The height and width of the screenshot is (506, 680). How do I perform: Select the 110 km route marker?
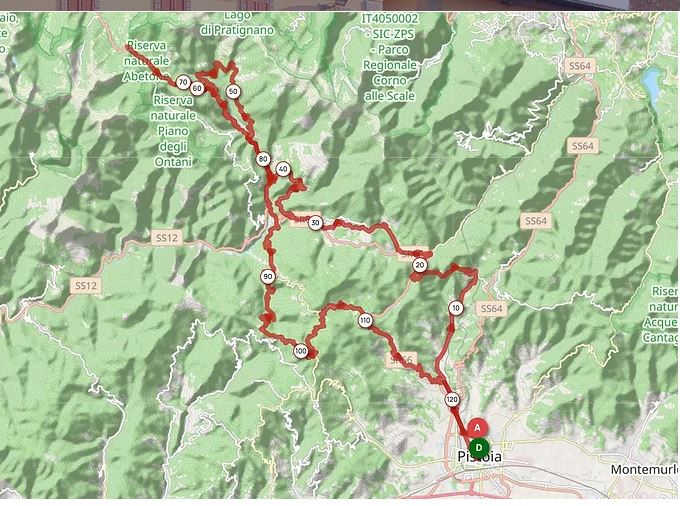tap(365, 320)
